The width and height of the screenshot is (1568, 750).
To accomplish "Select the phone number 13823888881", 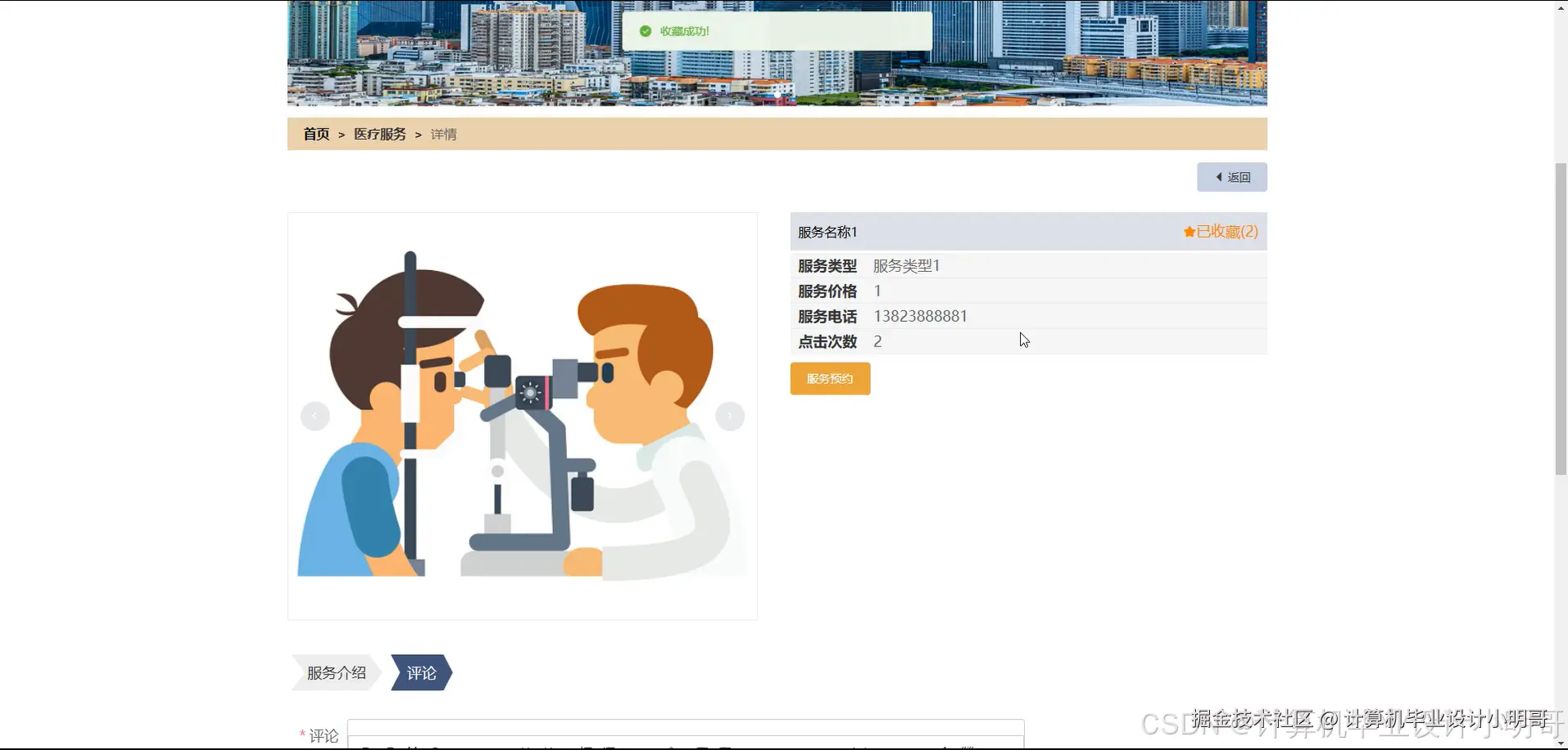I will [919, 316].
